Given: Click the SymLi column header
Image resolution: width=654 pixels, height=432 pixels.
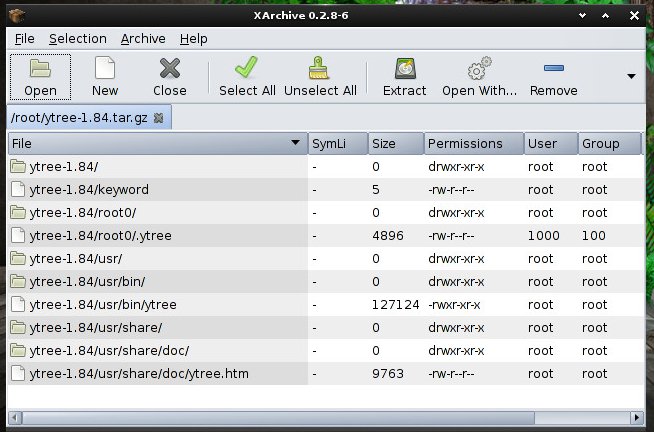Looking at the screenshot, I should 338,143.
